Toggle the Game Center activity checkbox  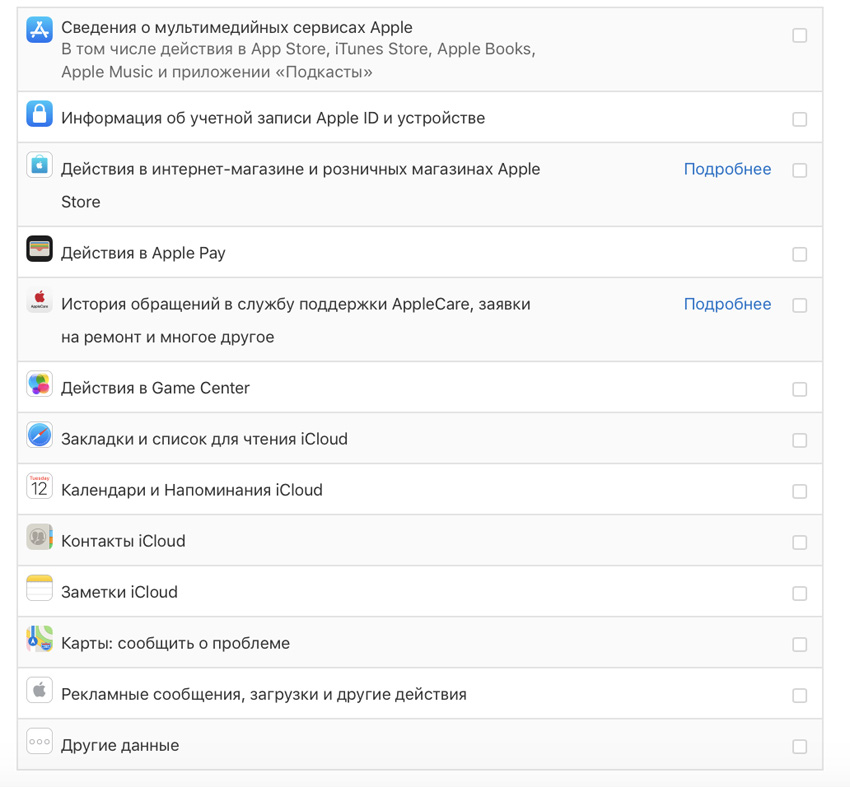800,389
